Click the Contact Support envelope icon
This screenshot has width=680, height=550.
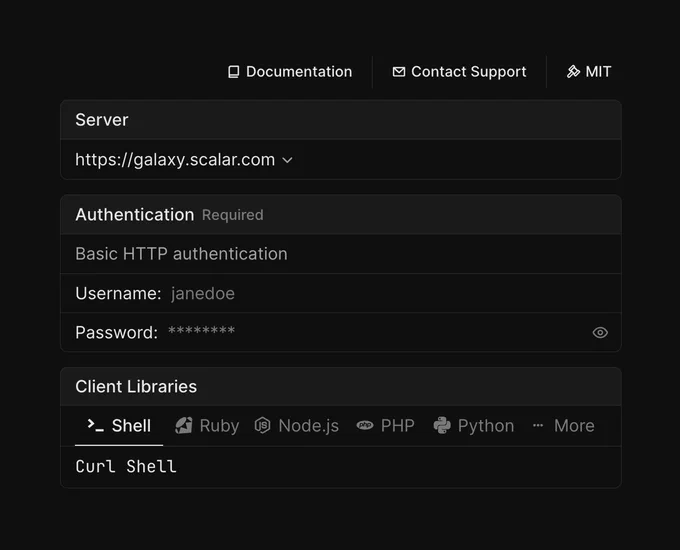pyautogui.click(x=399, y=72)
